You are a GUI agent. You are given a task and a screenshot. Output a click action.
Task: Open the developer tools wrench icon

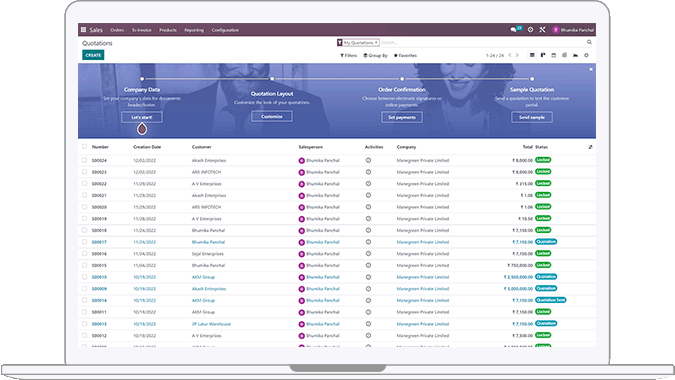pyautogui.click(x=542, y=30)
